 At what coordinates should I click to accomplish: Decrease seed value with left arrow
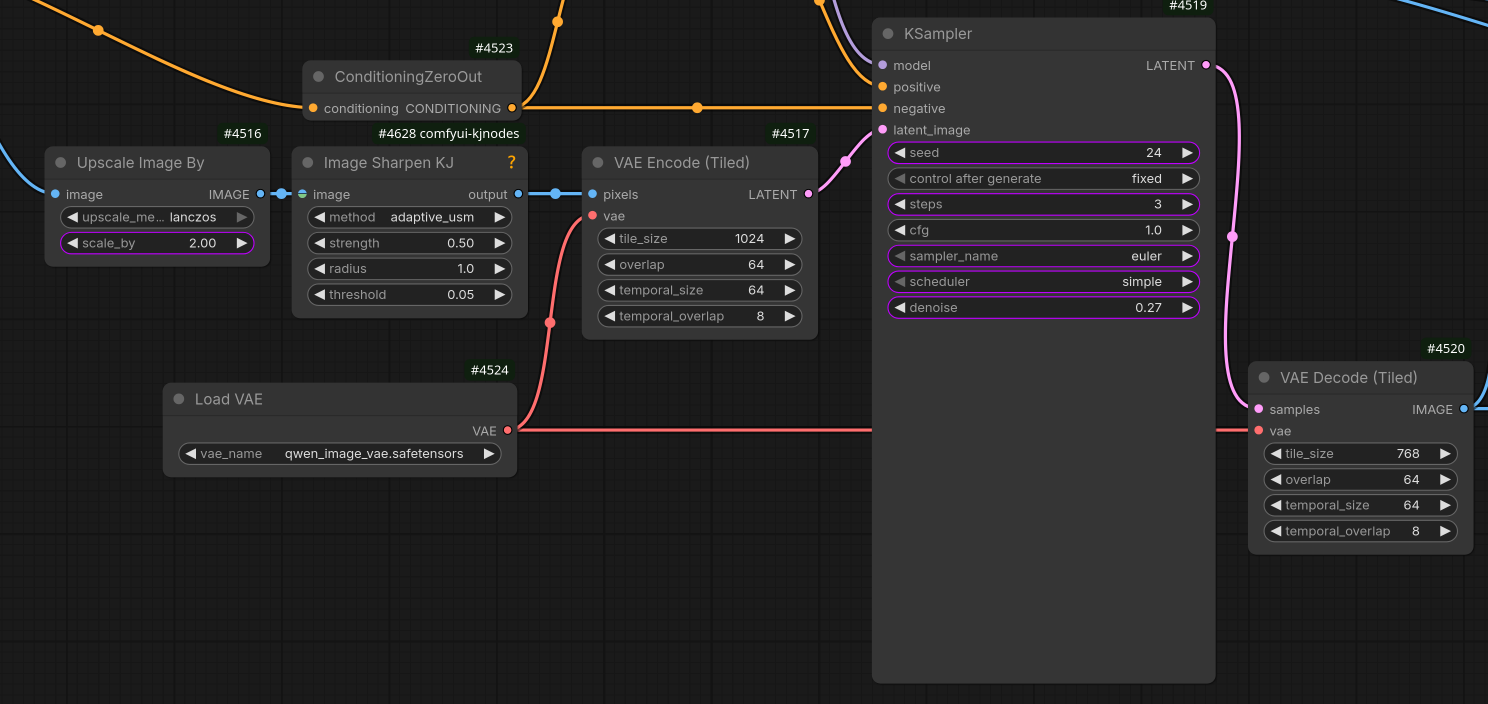(900, 153)
